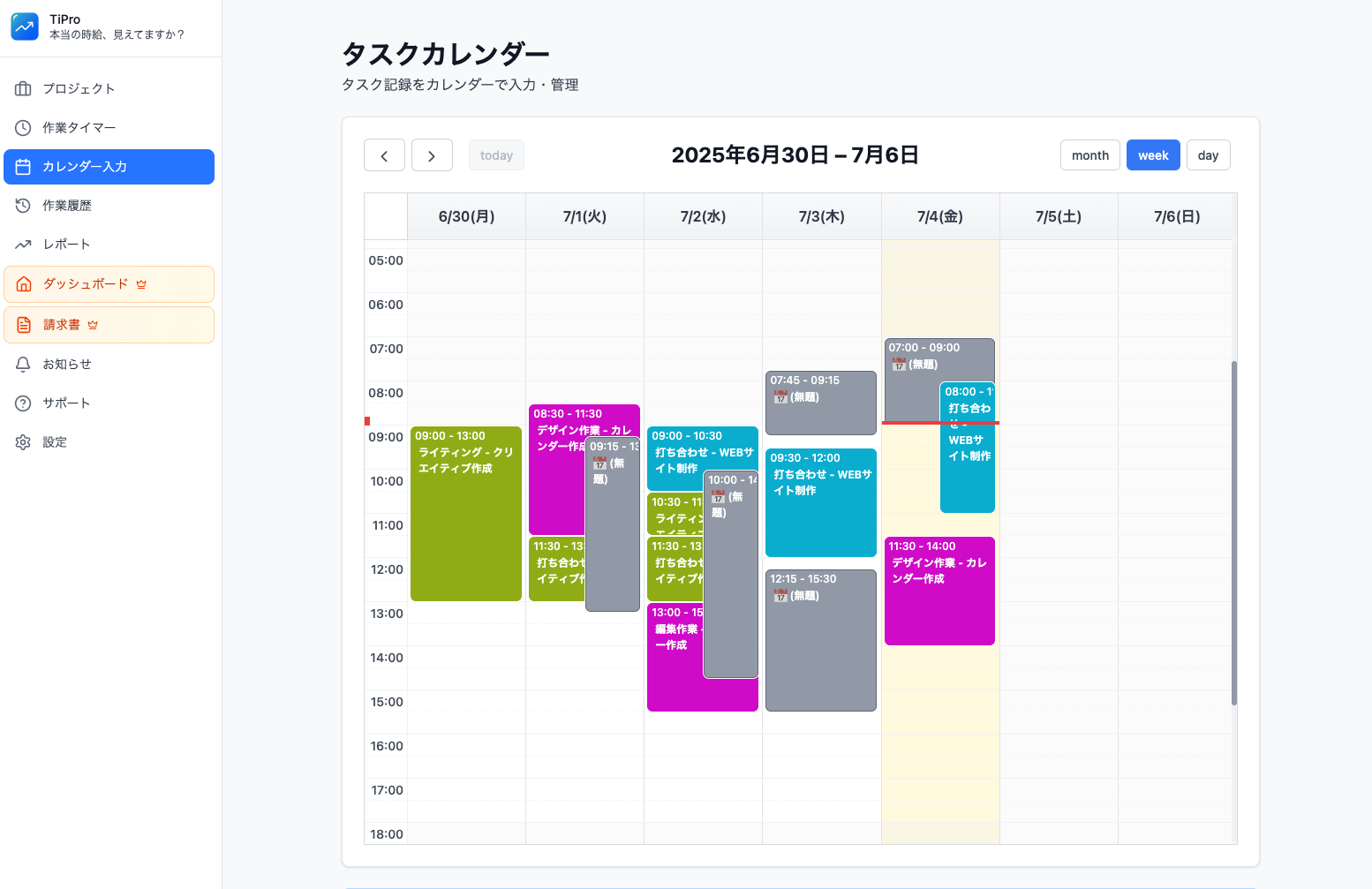Viewport: 1372px width, 889px height.
Task: Click the question mark icon for サポート
Action: point(24,403)
